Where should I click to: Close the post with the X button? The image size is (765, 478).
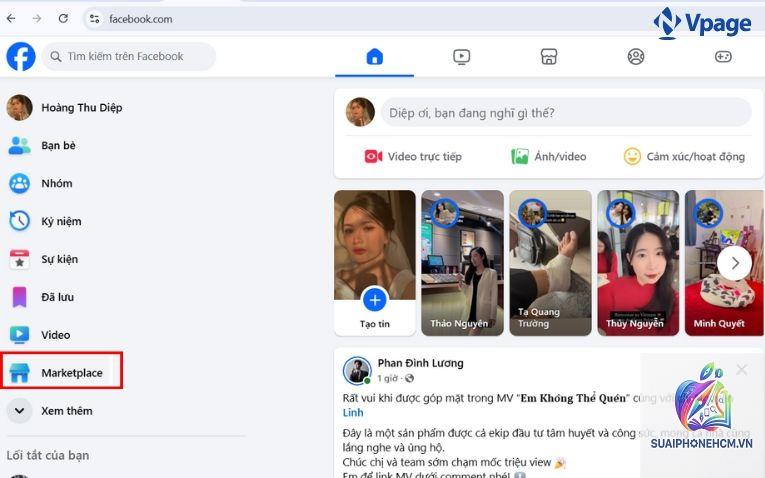point(742,370)
